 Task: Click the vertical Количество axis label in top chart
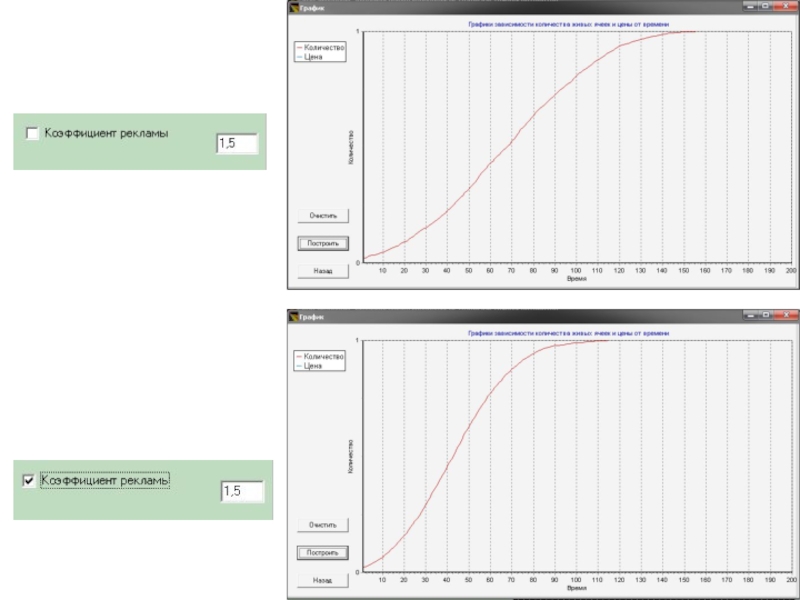[x=351, y=147]
